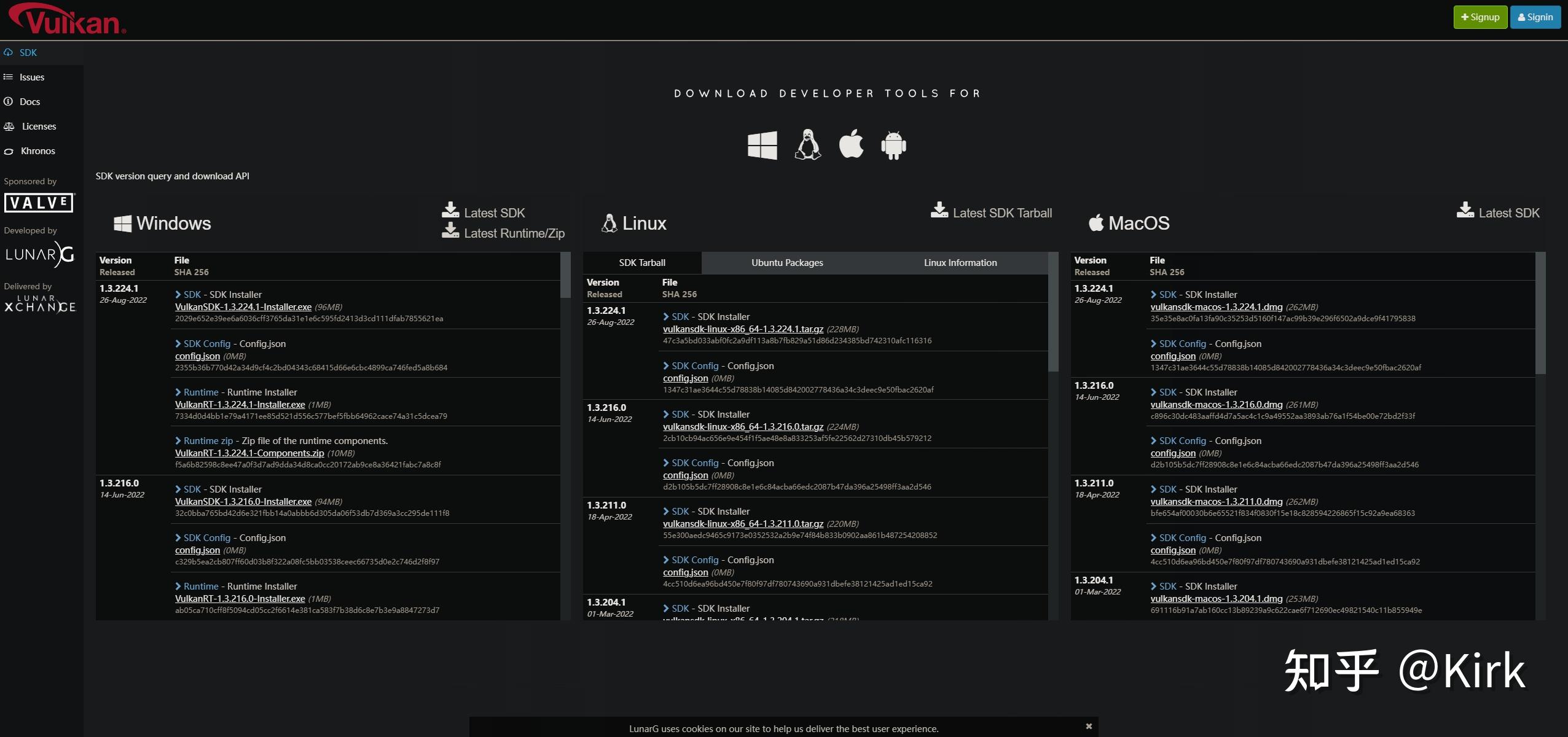This screenshot has width=1568, height=737.
Task: Open MacOS 1.3.211.0 config.json
Action: click(x=1173, y=550)
